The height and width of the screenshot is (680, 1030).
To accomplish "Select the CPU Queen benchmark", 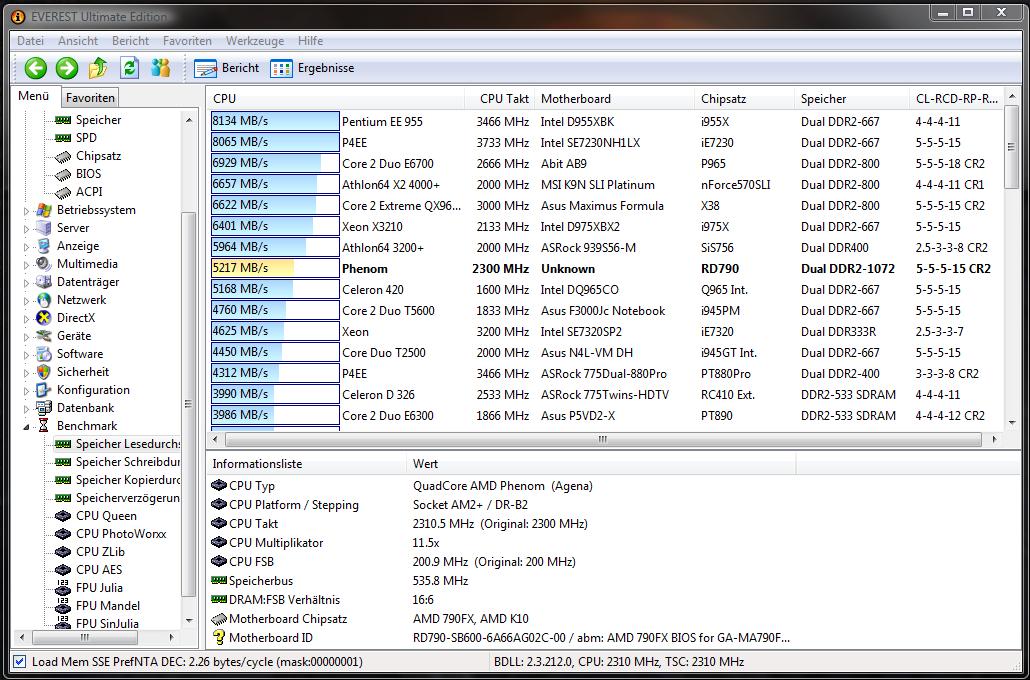I will click(x=106, y=516).
